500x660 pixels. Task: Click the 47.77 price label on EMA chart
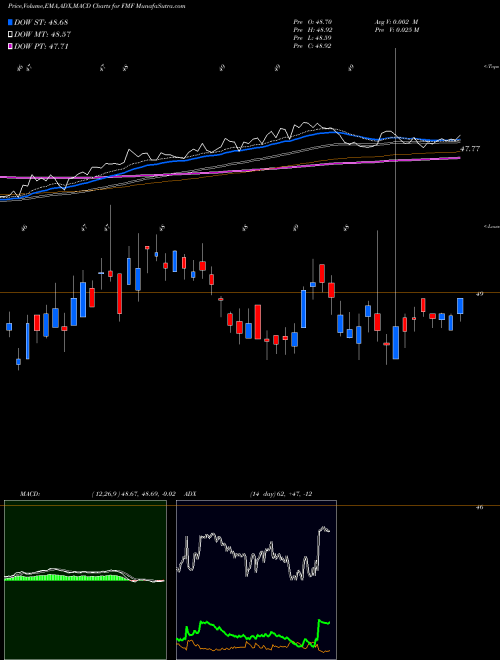pos(470,149)
